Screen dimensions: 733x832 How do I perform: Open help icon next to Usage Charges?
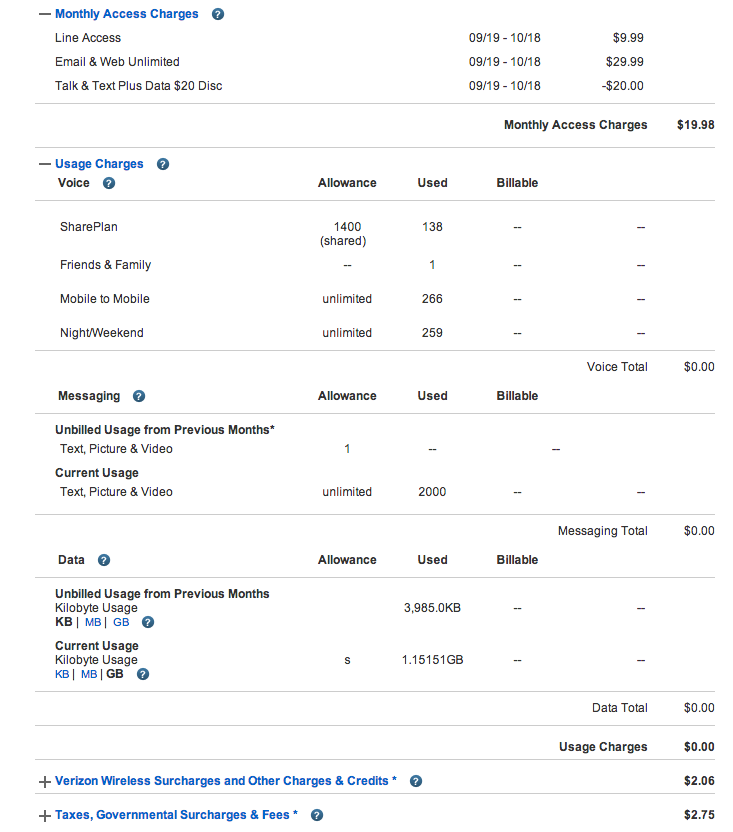(x=163, y=164)
